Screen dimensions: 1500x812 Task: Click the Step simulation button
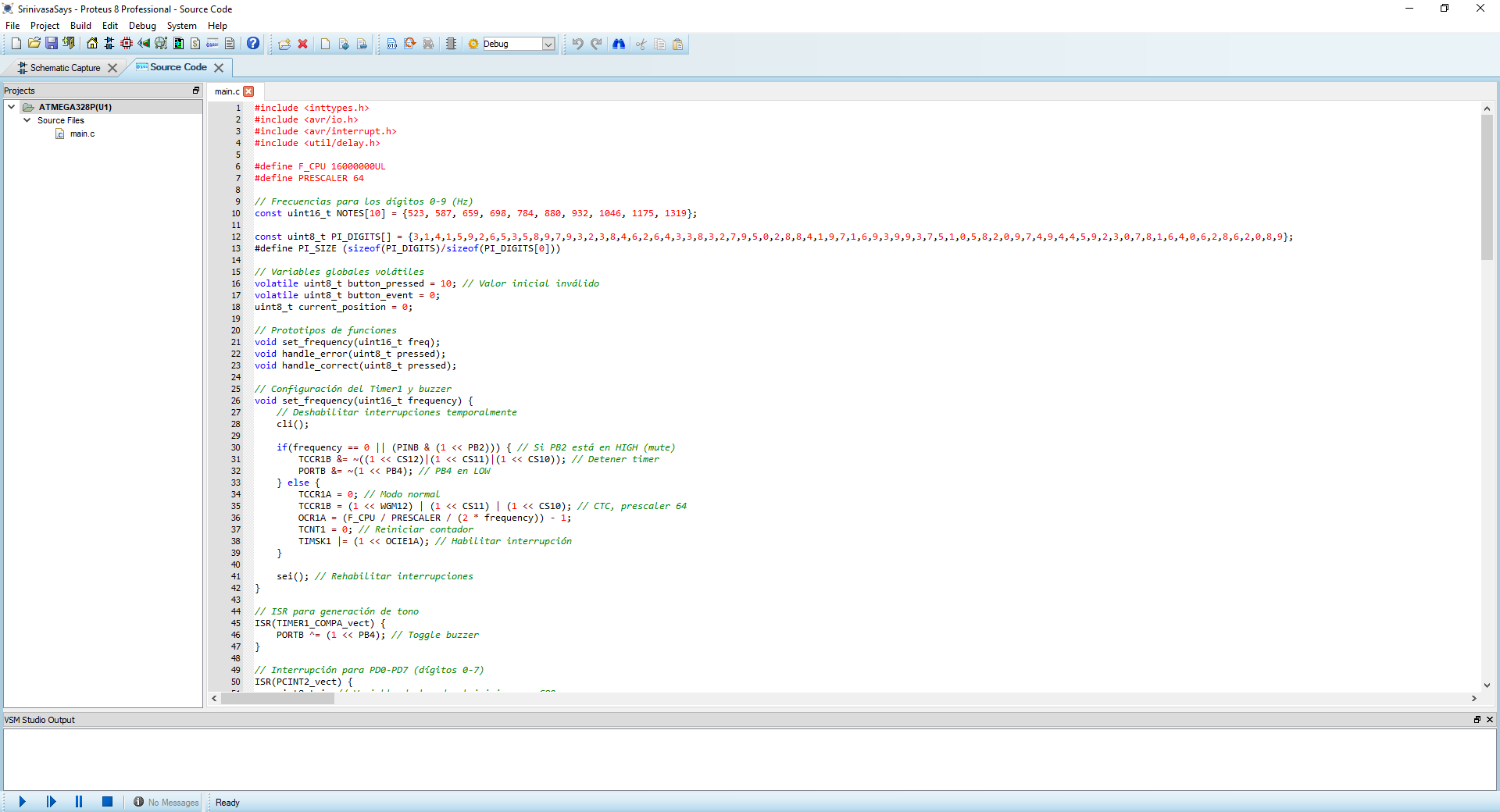[51, 802]
